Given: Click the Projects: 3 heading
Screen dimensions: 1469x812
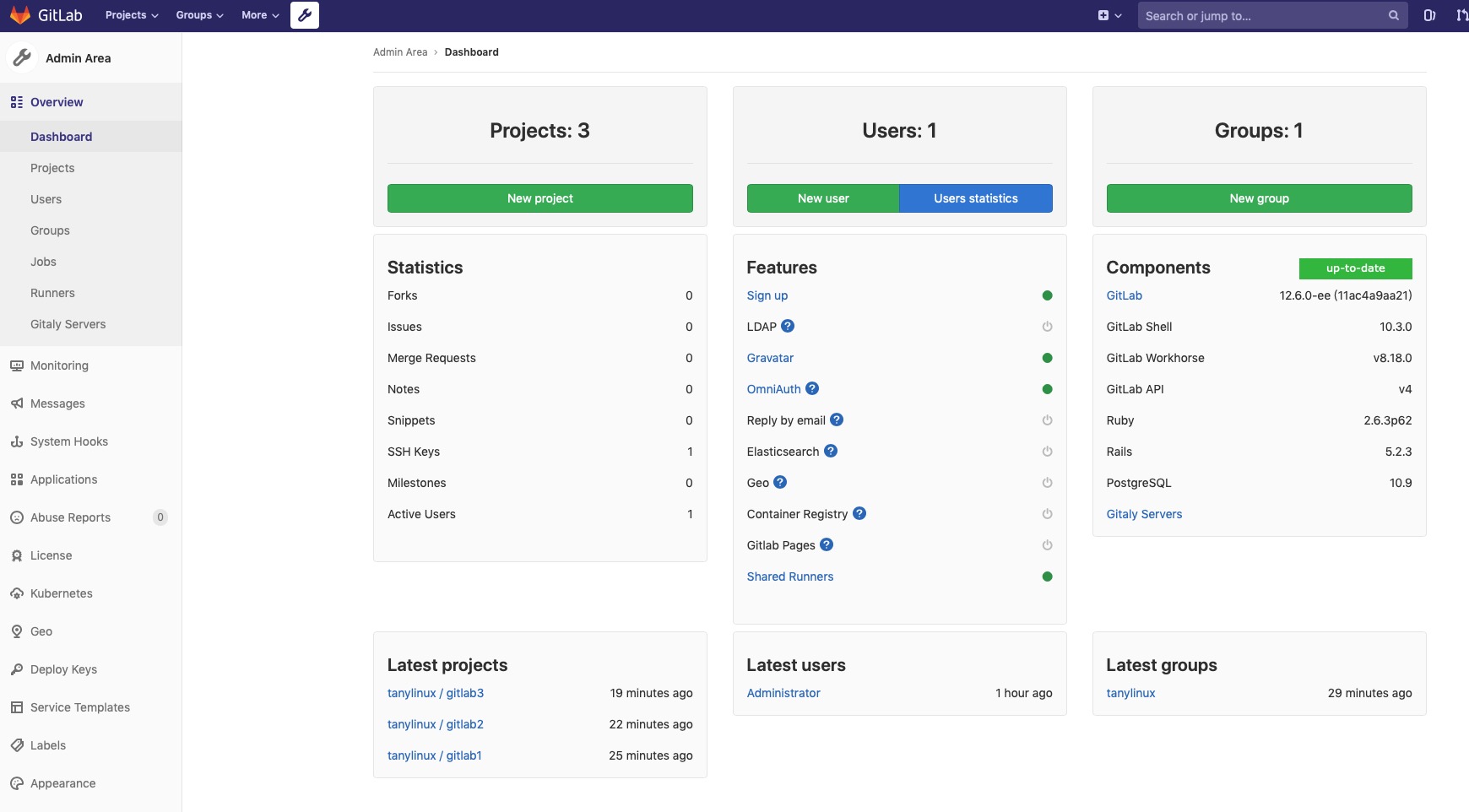Looking at the screenshot, I should pyautogui.click(x=539, y=131).
